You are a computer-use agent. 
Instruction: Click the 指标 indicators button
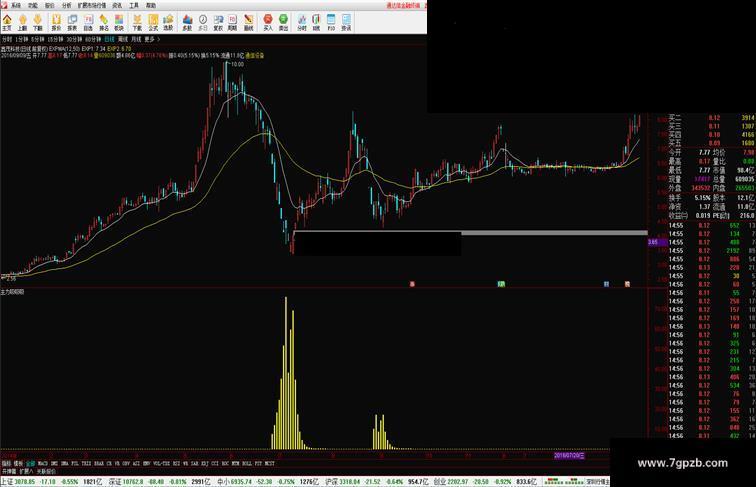6,463
